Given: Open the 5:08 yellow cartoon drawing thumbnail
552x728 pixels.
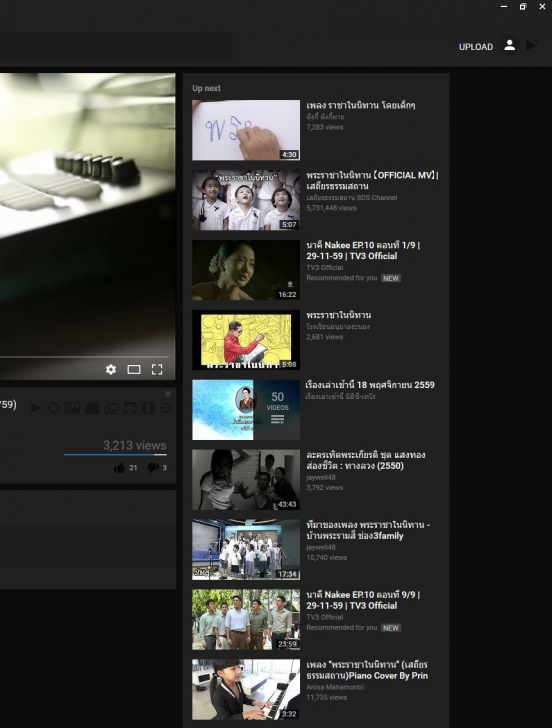Looking at the screenshot, I should pos(246,340).
